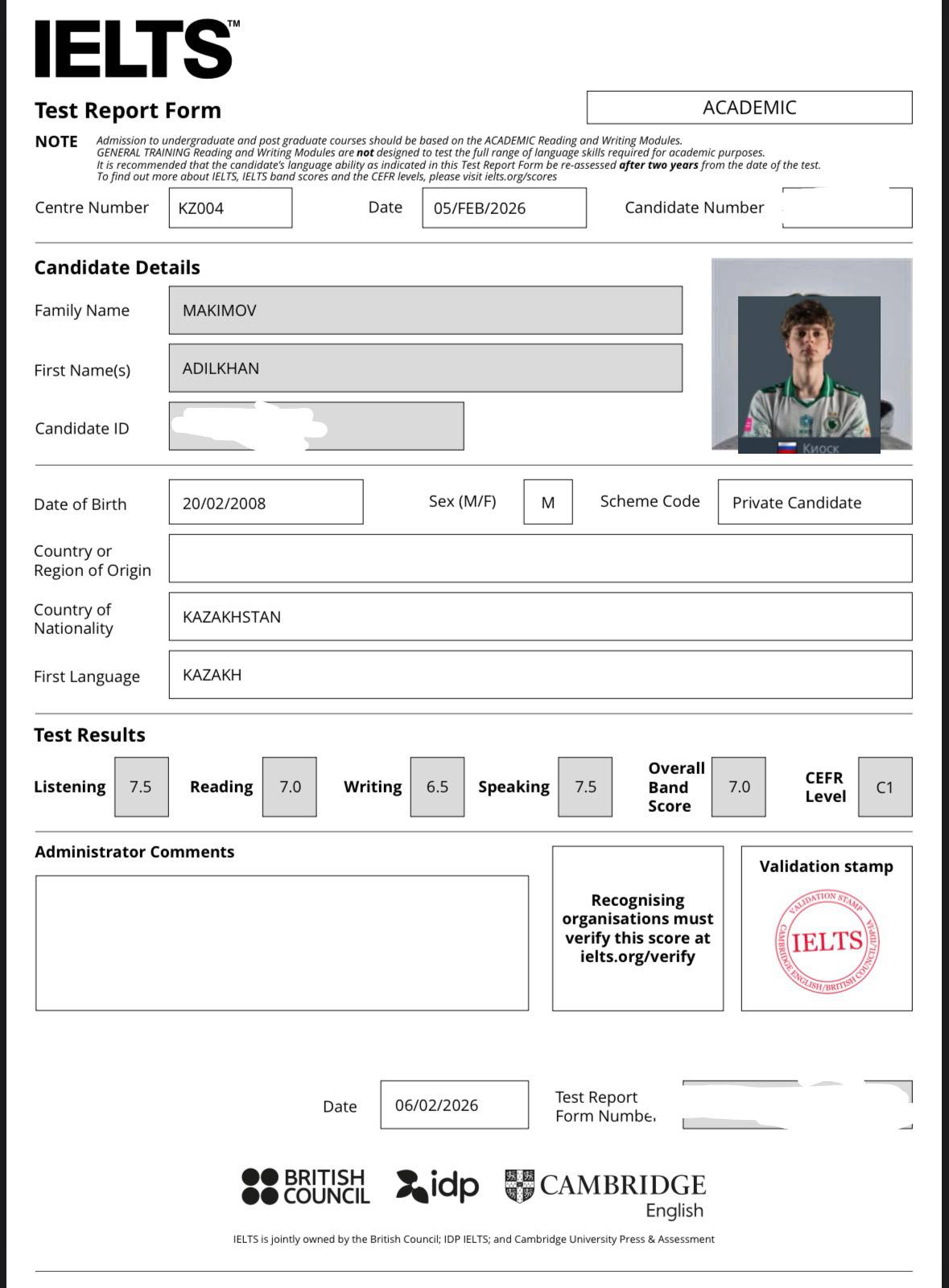Click the bottom date field 06/02/2026
The width and height of the screenshot is (949, 1288).
pos(455,1105)
